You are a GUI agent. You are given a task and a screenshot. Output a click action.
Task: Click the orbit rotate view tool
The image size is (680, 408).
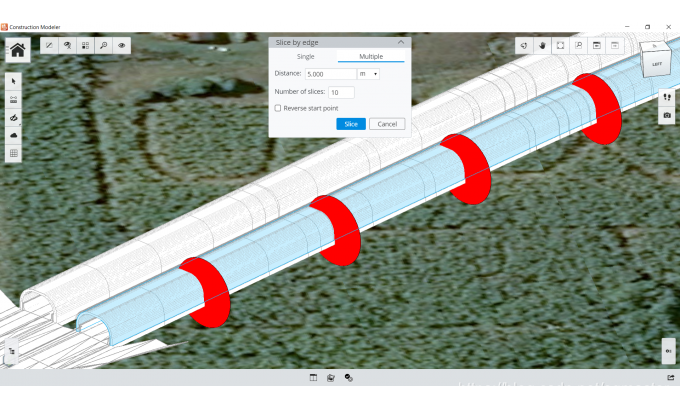(x=524, y=46)
